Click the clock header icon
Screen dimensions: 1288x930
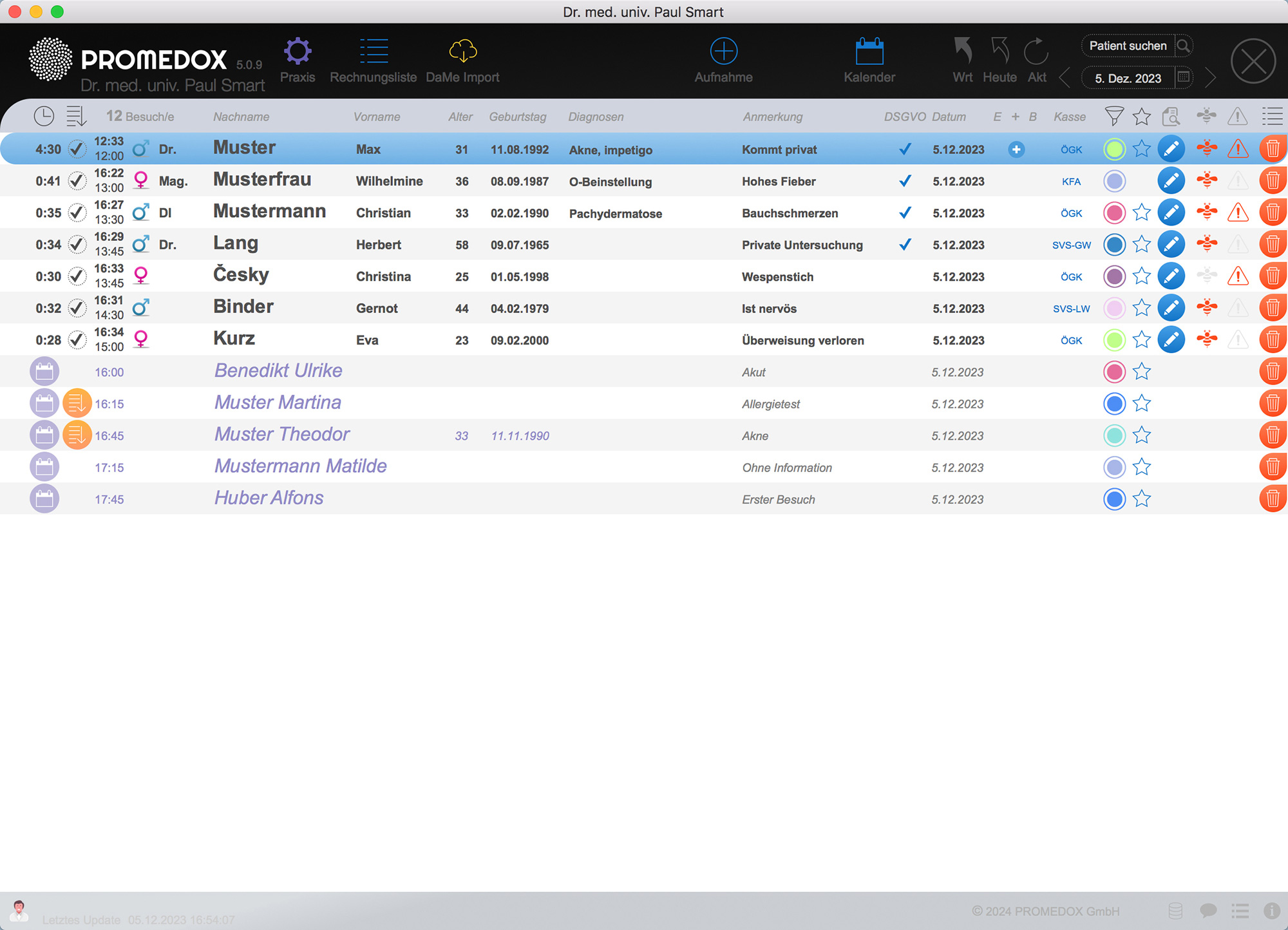coord(44,116)
